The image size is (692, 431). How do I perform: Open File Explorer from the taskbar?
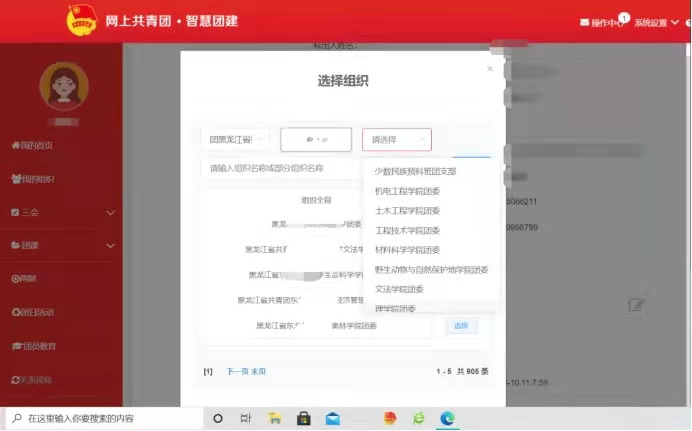click(x=273, y=418)
